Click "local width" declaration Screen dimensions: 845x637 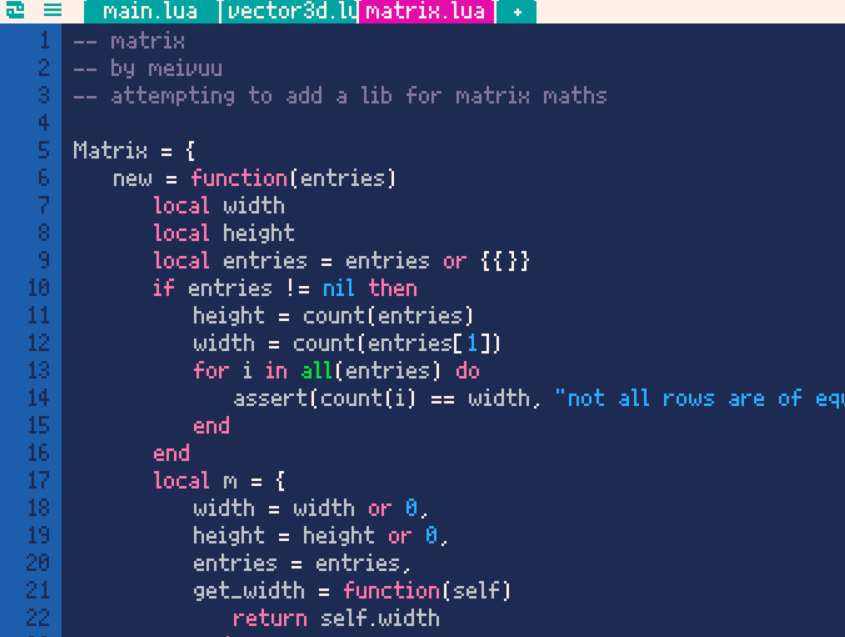pyautogui.click(x=219, y=206)
